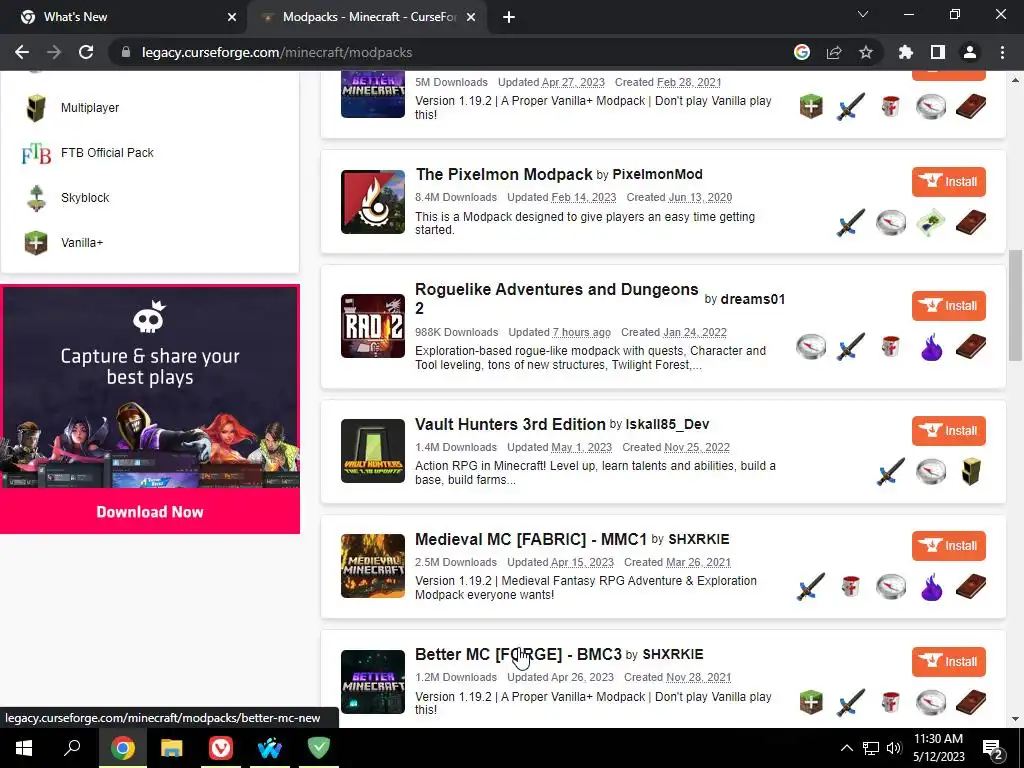
Task: Click Download Now on the ad banner
Action: coord(150,511)
